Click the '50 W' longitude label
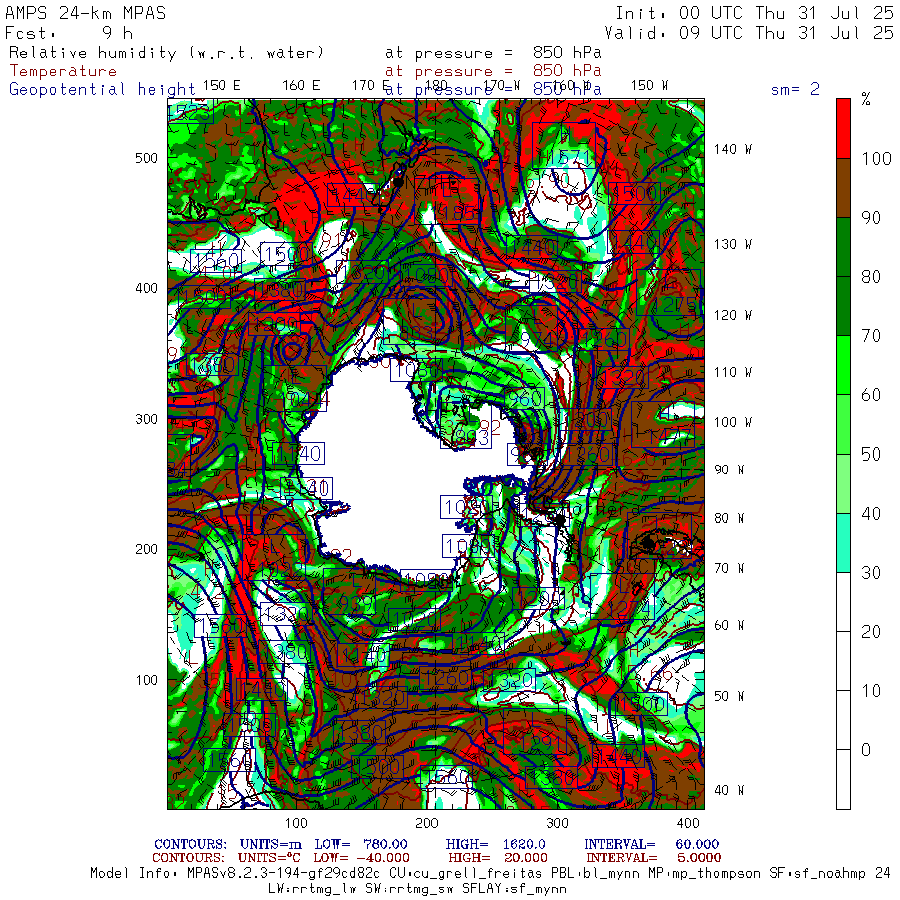Viewport: 900px width, 900px height. pos(729,696)
